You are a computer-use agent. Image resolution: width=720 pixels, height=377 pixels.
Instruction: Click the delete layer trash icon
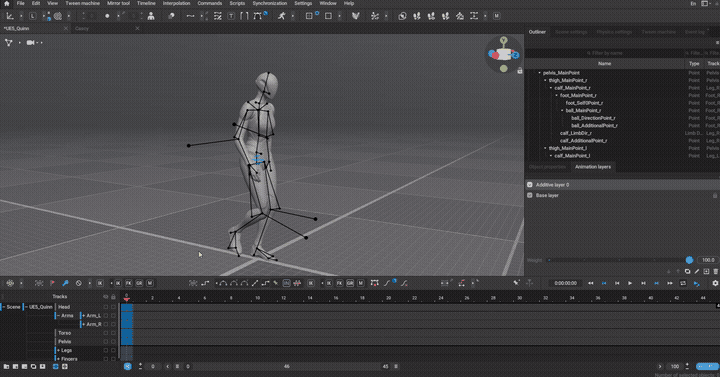click(715, 271)
